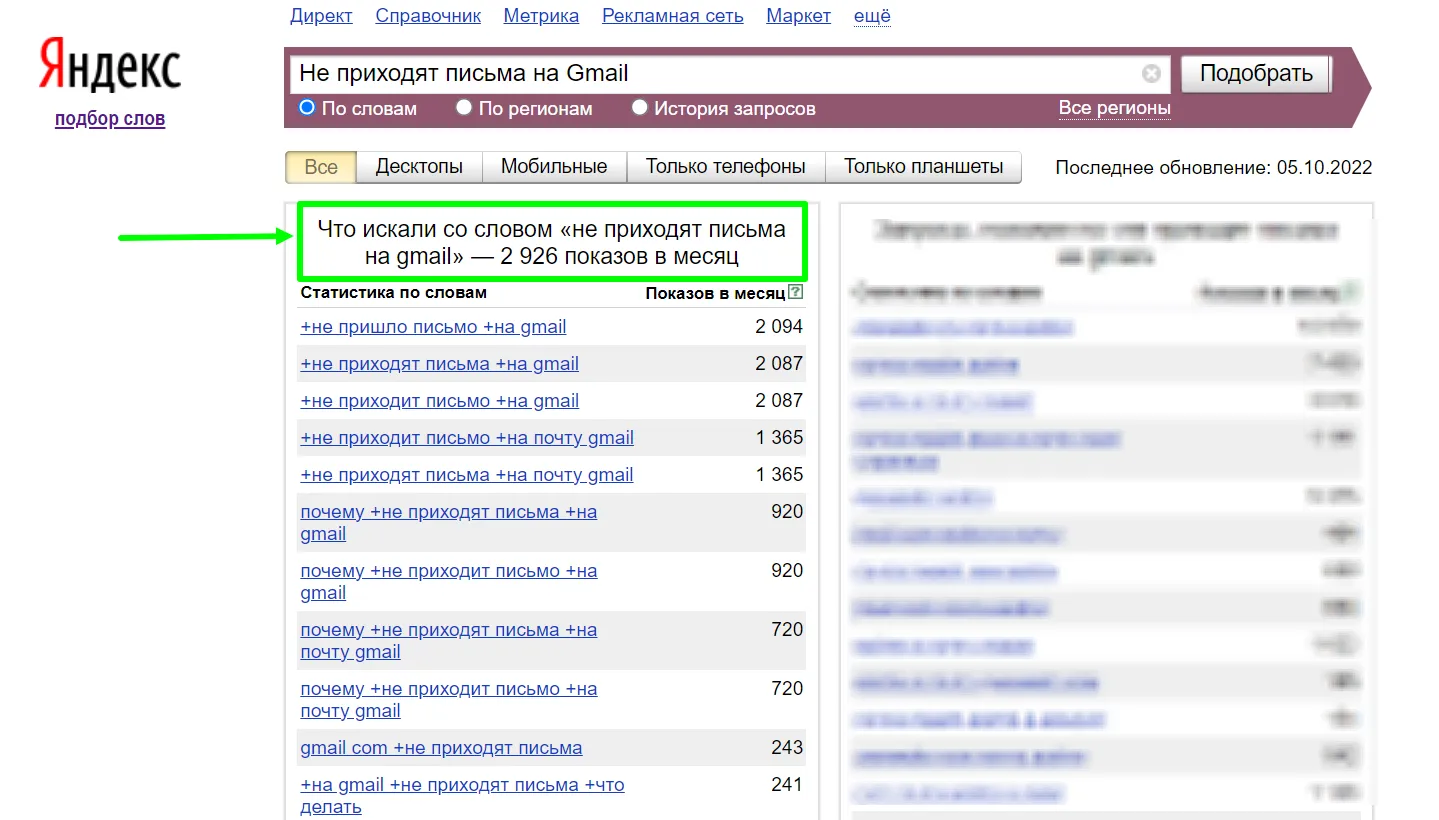Viewport: 1439px width, 820px height.
Task: Switch to the Только телефоны tab
Action: coord(725,167)
